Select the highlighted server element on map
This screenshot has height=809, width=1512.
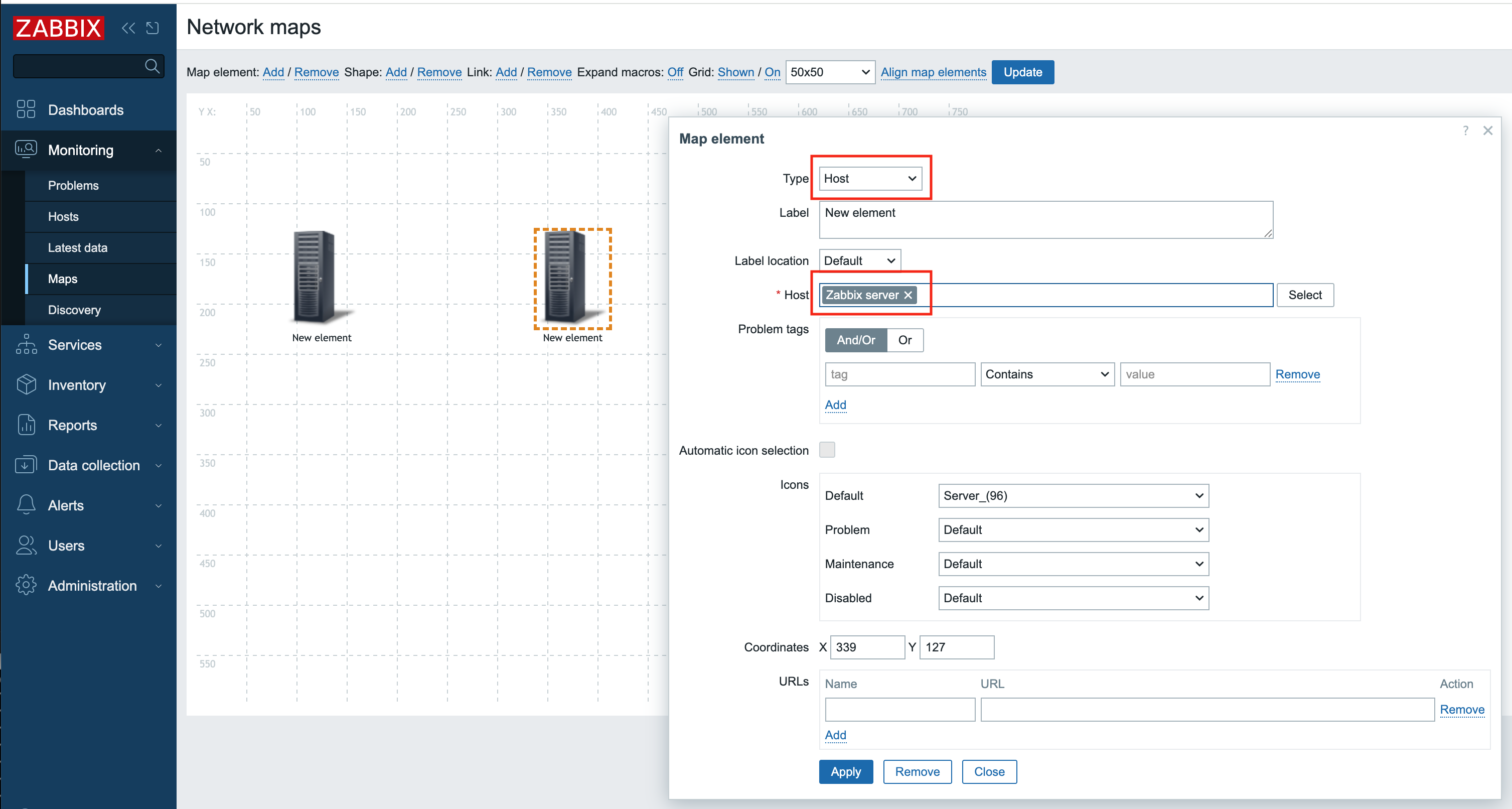(x=572, y=278)
